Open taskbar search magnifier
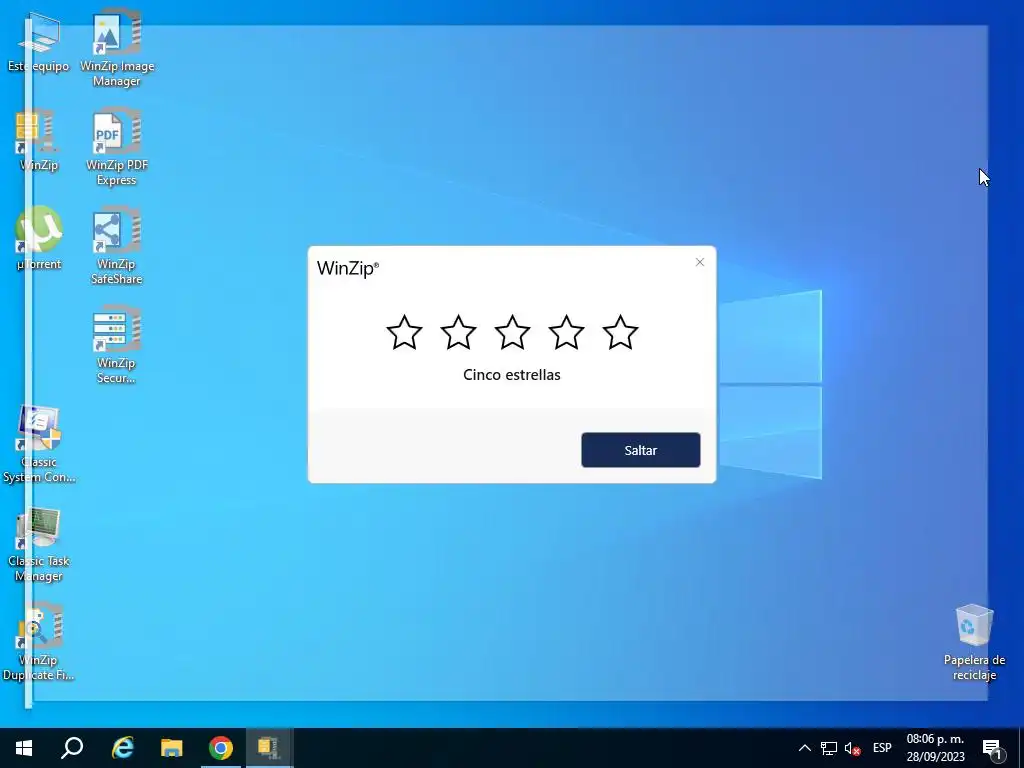 (x=72, y=748)
